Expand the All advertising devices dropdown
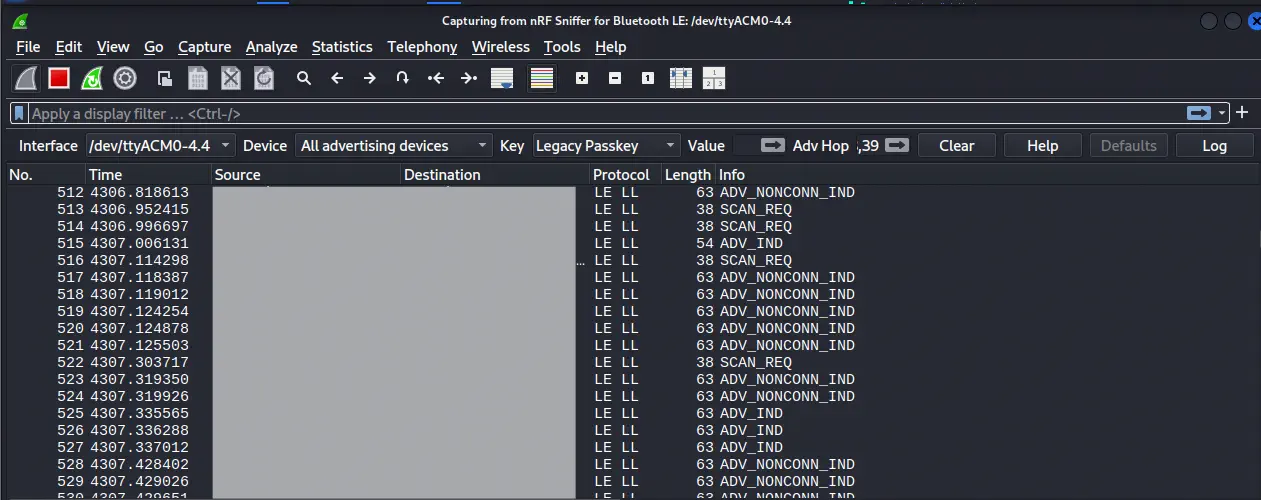The width and height of the screenshot is (1261, 500). 394,146
